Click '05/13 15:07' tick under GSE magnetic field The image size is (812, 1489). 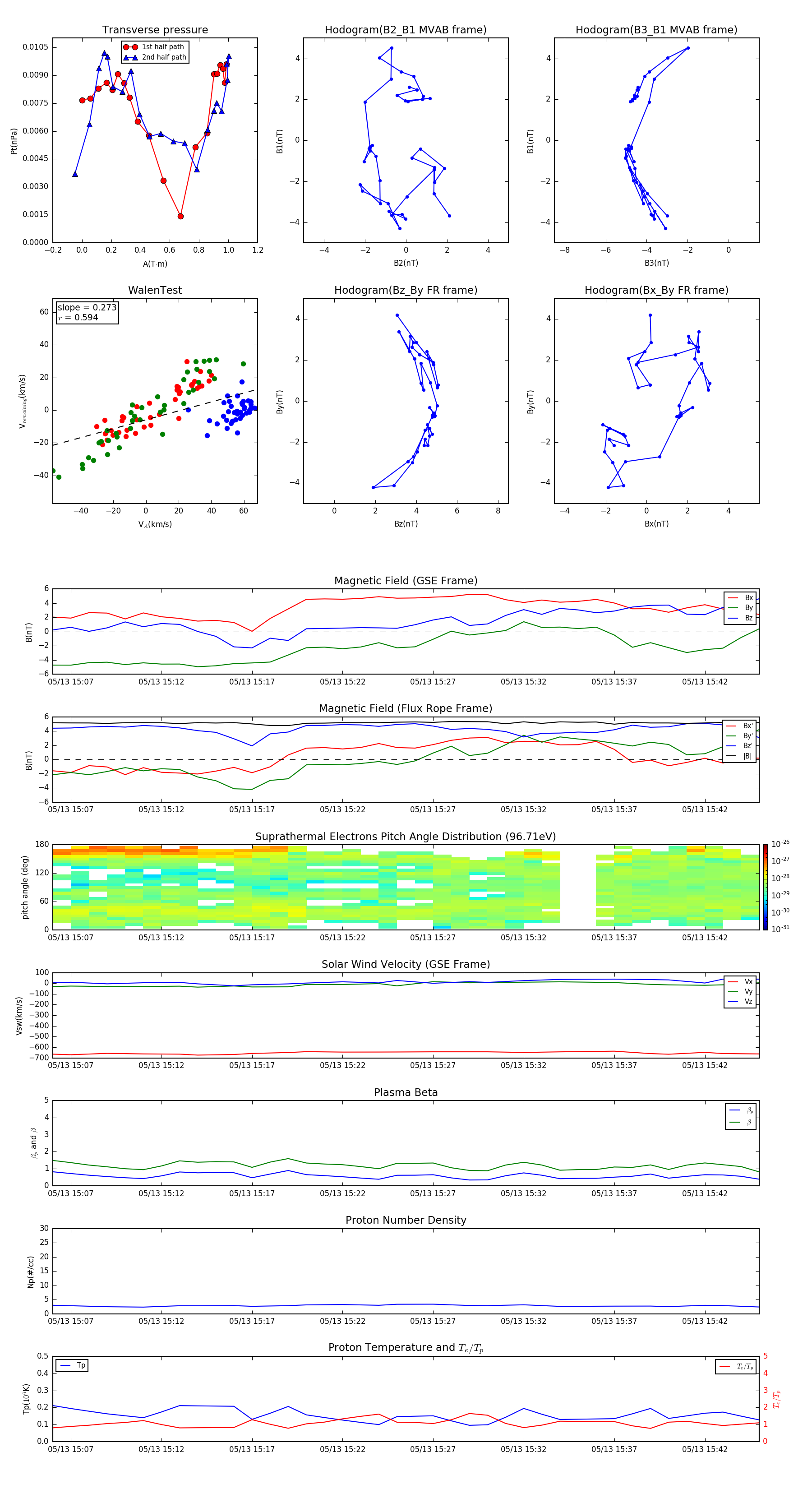pos(70,682)
